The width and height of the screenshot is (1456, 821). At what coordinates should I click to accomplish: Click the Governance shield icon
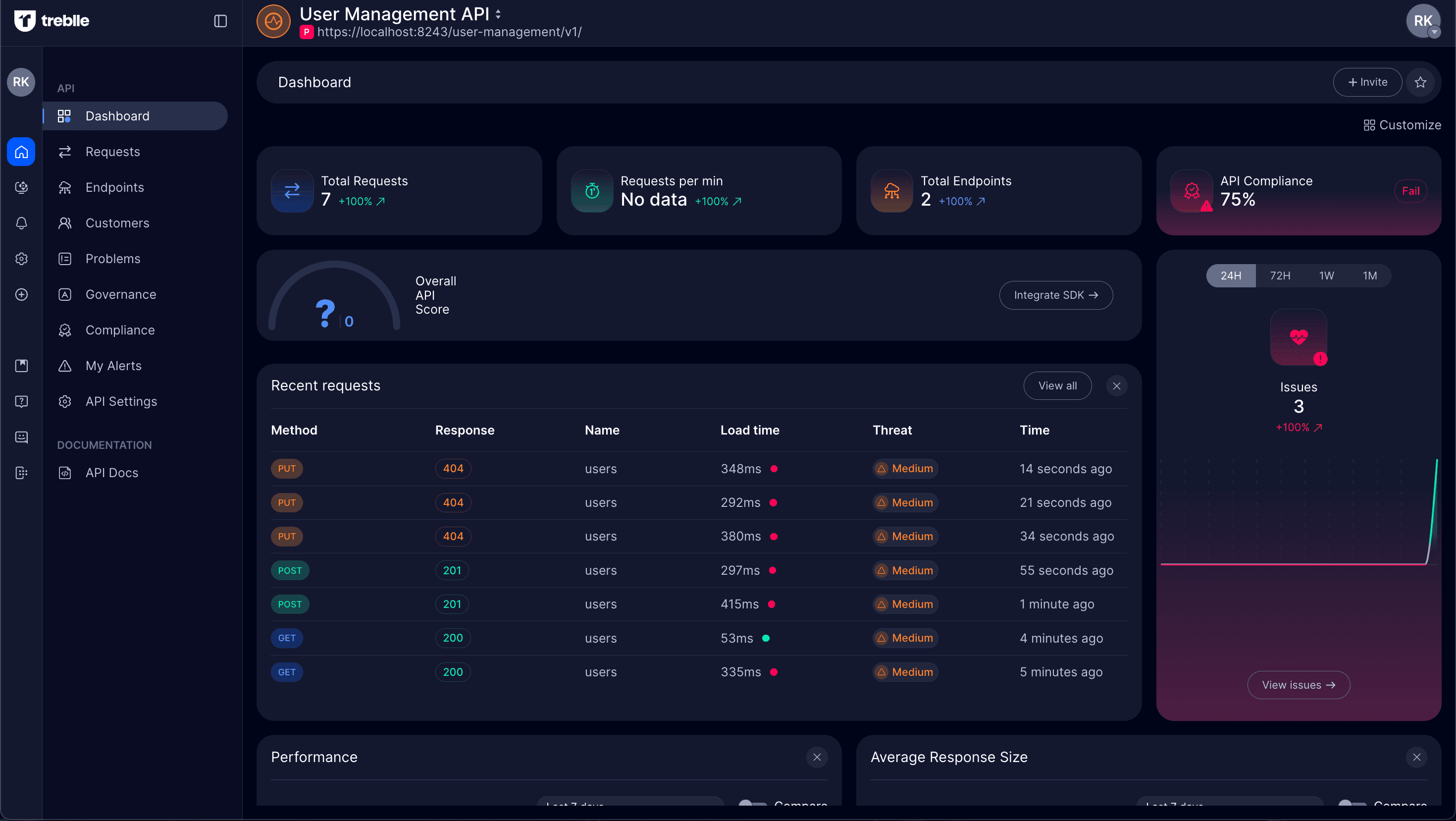[x=64, y=294]
